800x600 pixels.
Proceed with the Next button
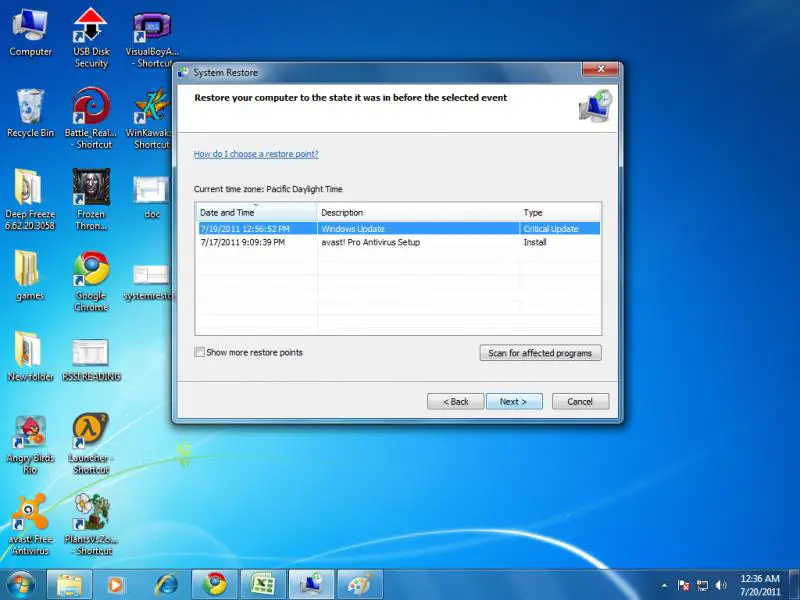click(x=514, y=402)
